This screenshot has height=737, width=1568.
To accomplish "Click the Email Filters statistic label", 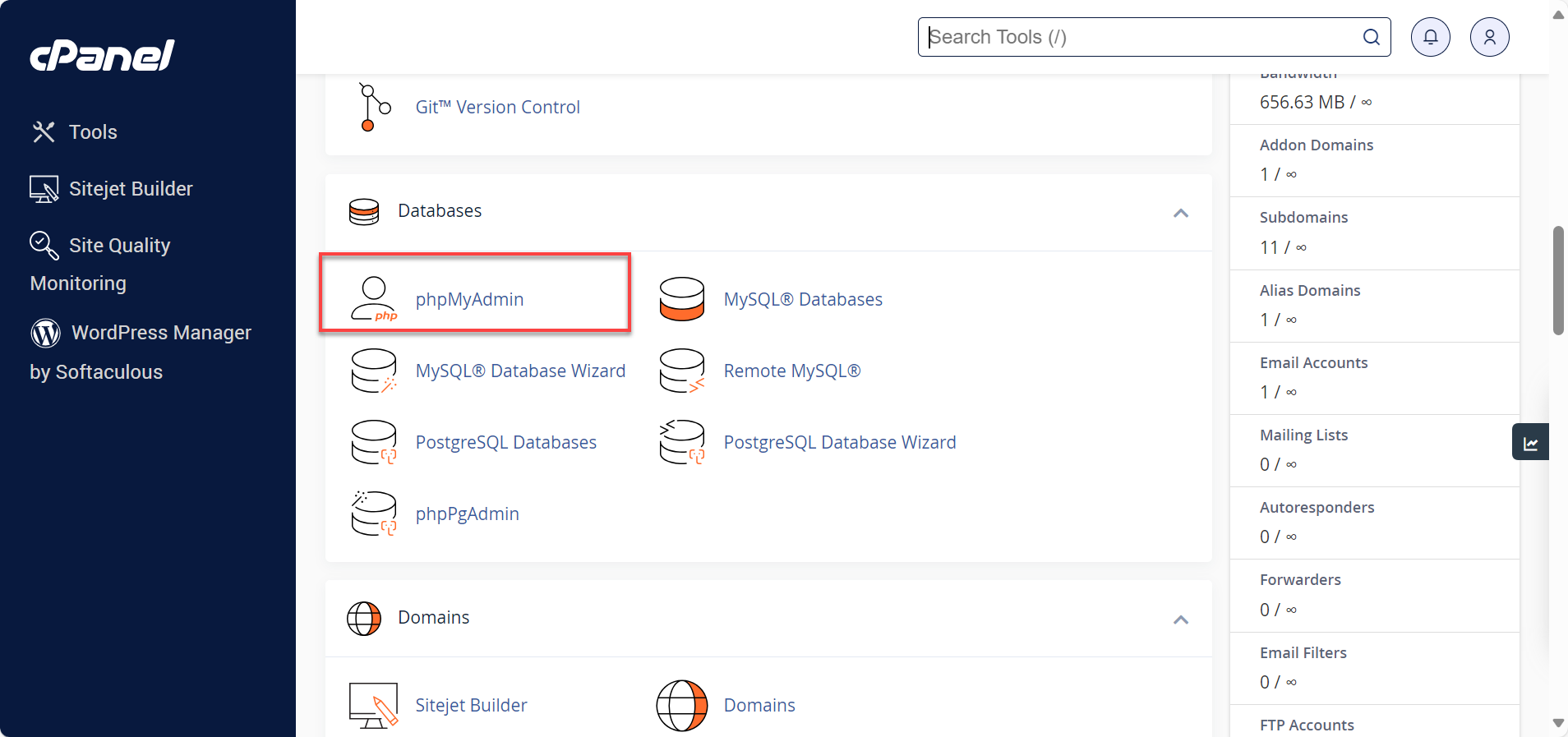I will coord(1303,652).
